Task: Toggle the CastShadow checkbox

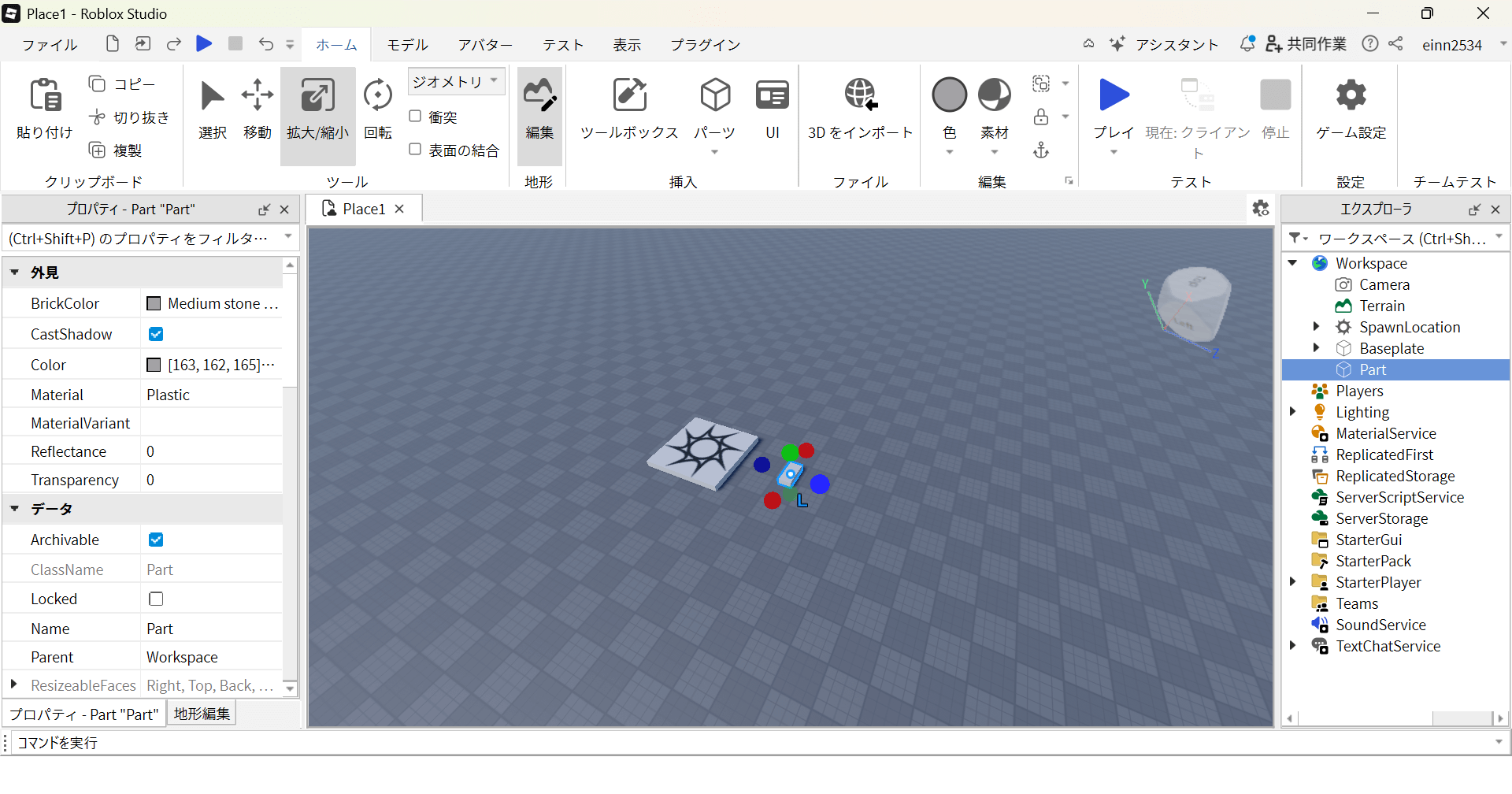Action: click(x=156, y=334)
